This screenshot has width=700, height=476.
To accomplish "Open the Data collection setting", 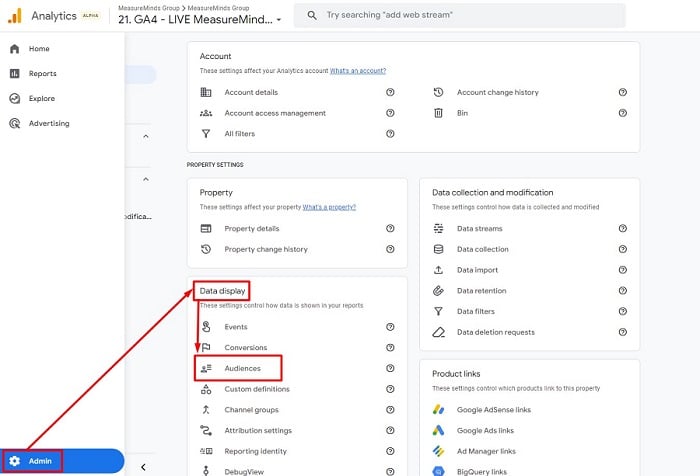I will coord(483,249).
